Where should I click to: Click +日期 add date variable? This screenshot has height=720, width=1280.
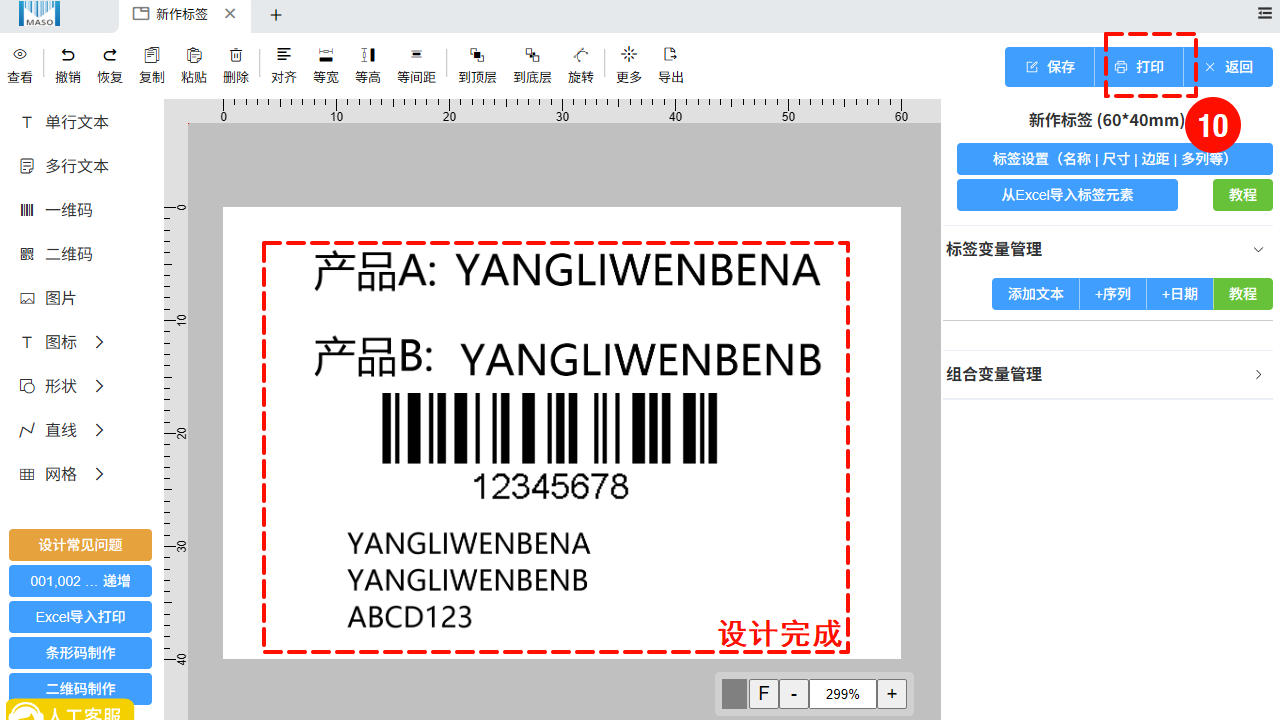1180,294
